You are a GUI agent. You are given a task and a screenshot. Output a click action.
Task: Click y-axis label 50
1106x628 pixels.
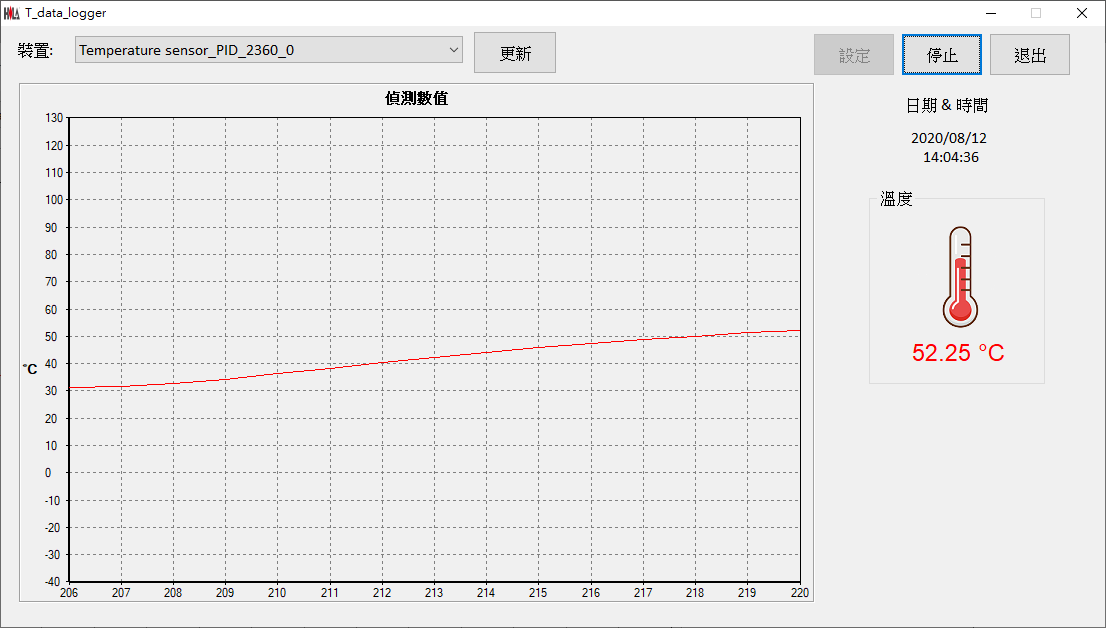51,337
